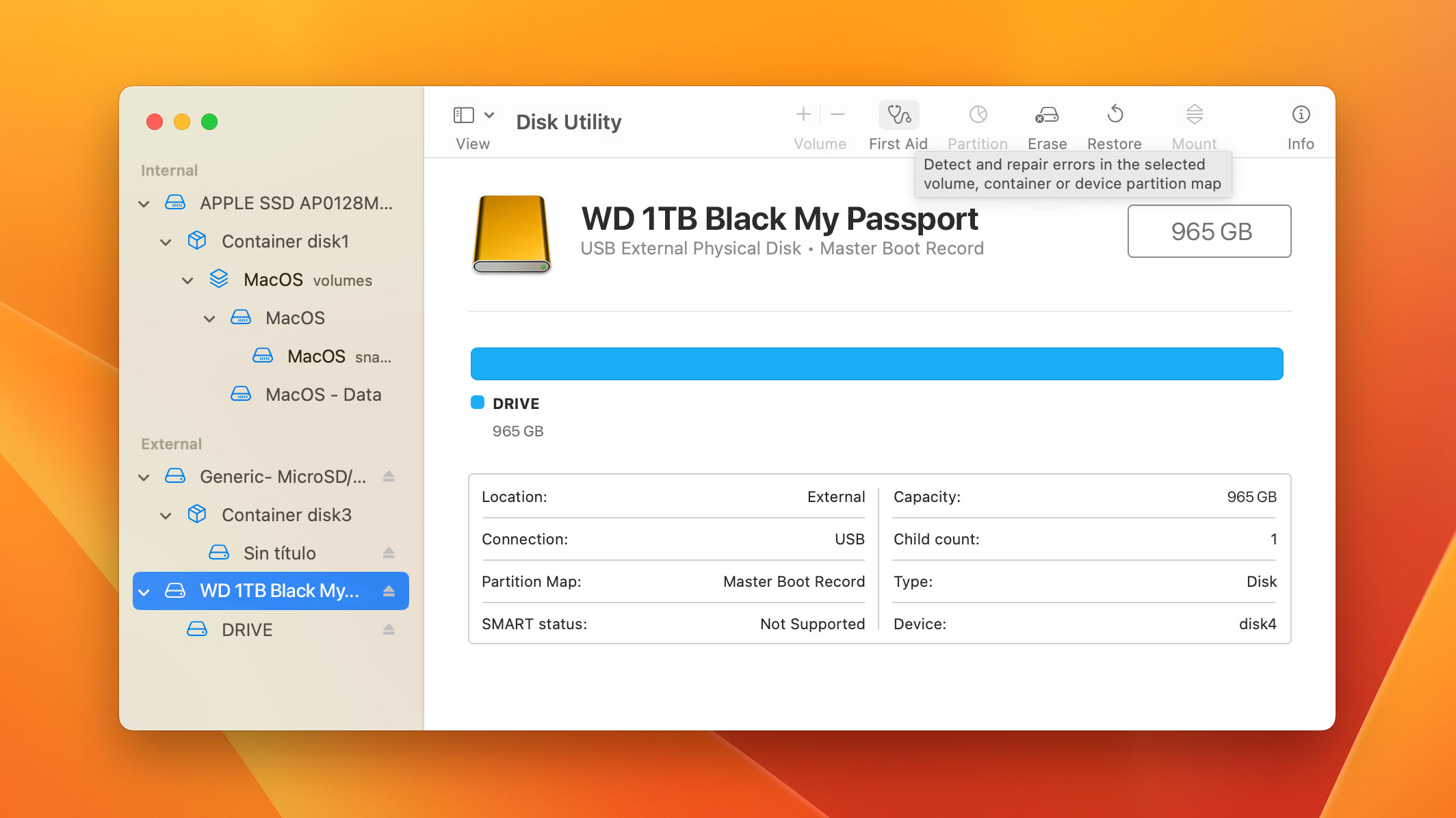
Task: Toggle the sidebar View icon
Action: (464, 115)
